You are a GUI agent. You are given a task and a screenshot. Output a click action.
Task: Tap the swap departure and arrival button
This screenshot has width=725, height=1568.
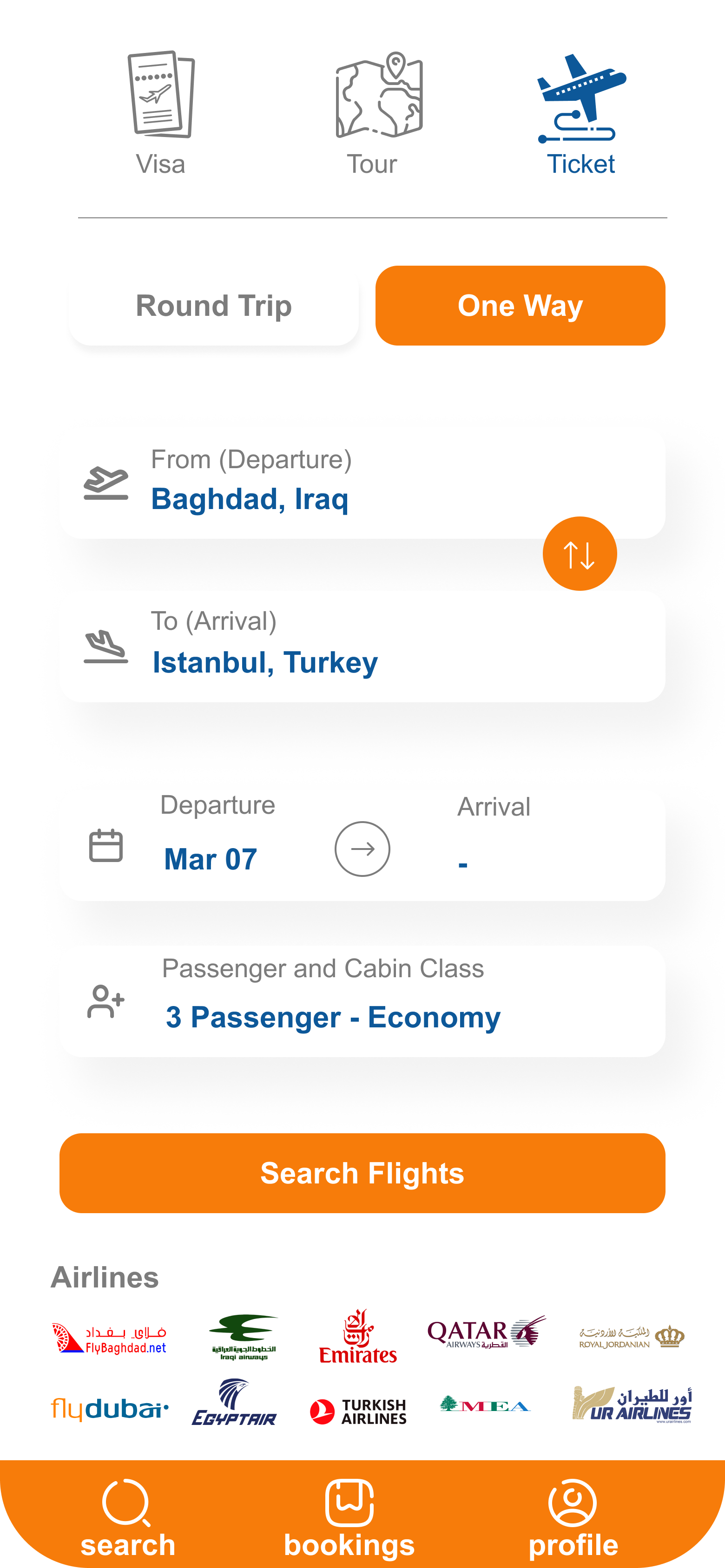pos(580,553)
